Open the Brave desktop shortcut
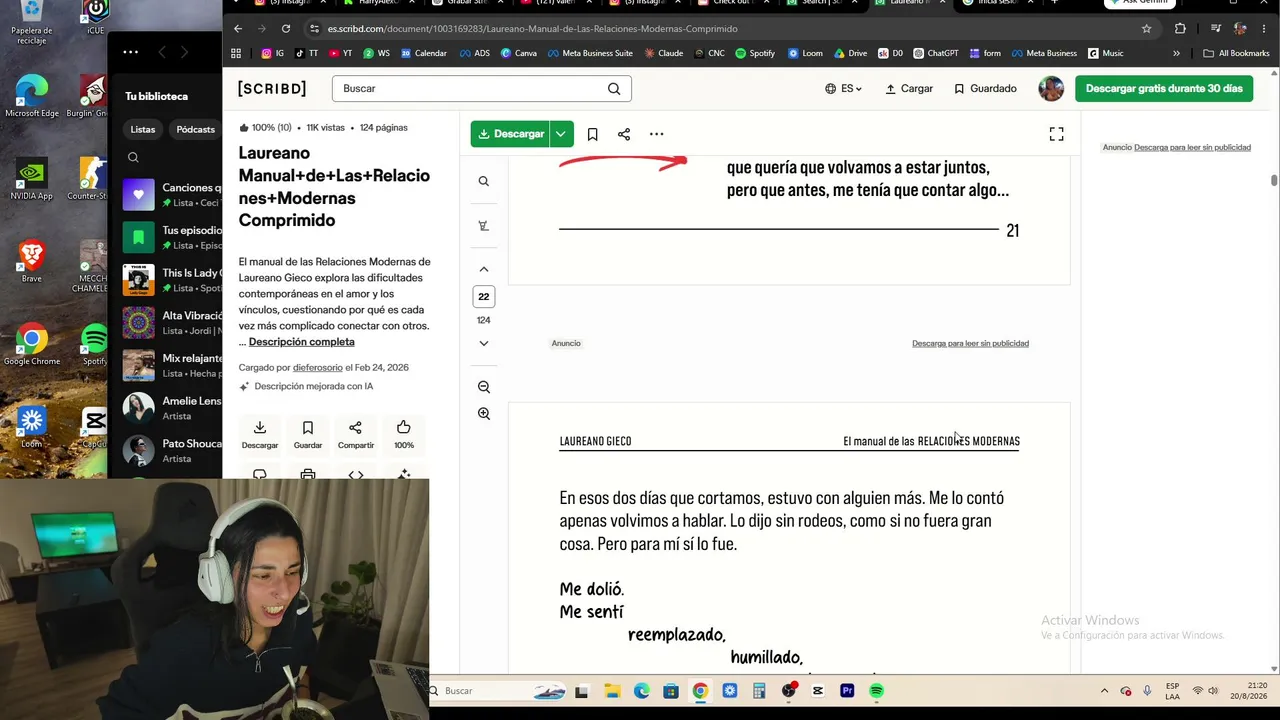 click(x=32, y=261)
